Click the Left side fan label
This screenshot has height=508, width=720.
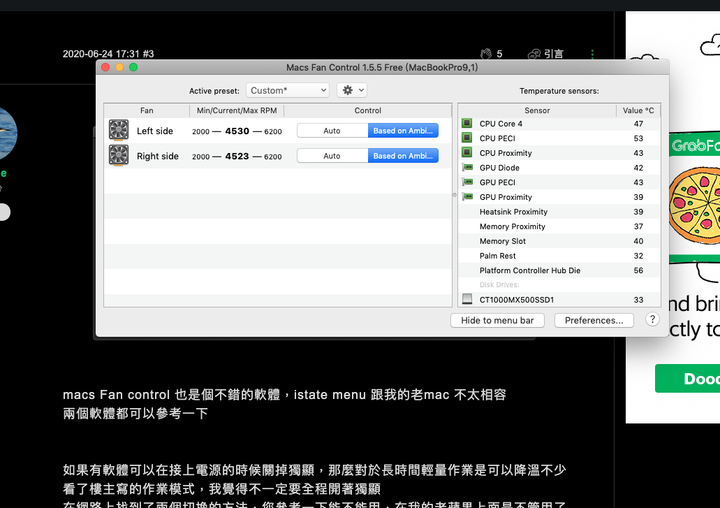click(155, 131)
